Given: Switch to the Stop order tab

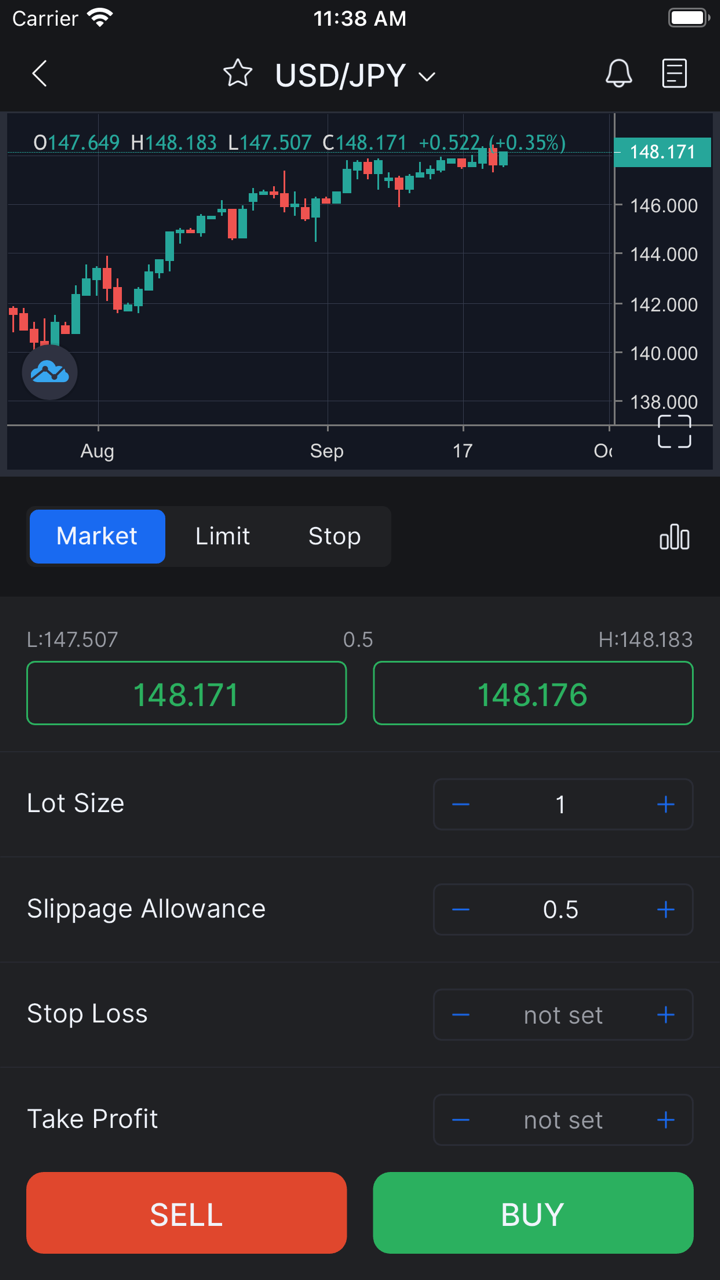Looking at the screenshot, I should 334,537.
